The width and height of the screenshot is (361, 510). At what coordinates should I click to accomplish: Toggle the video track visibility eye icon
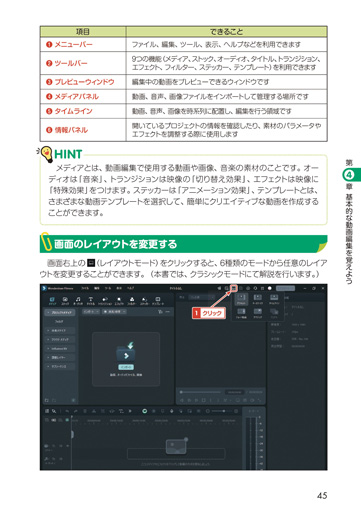[68, 446]
